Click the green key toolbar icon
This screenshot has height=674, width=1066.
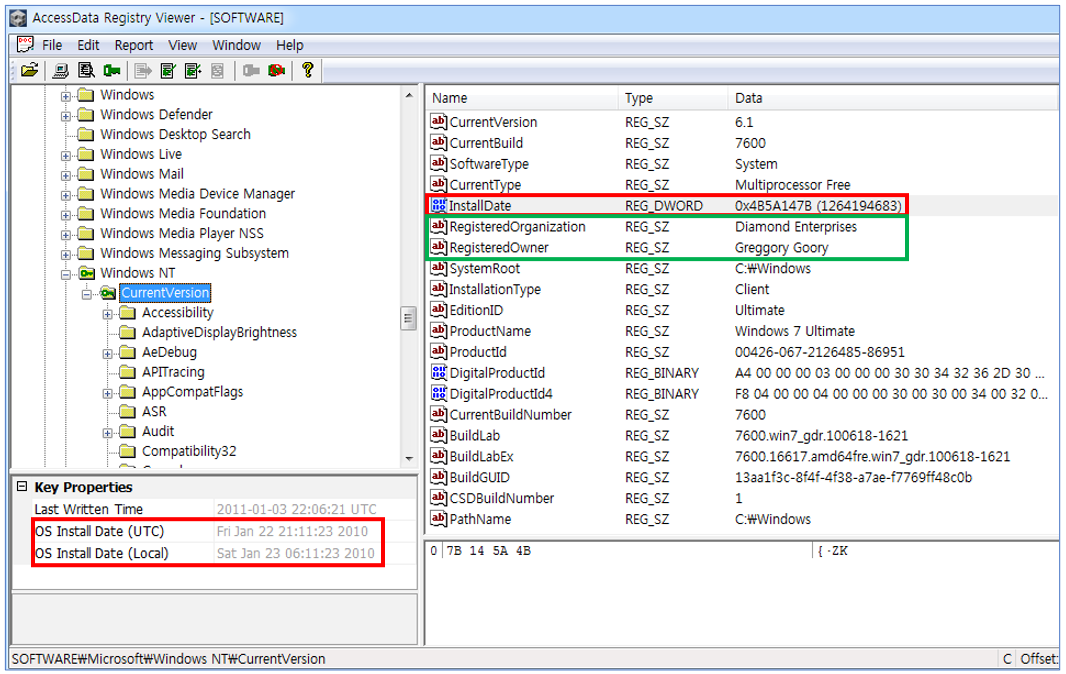point(112,70)
